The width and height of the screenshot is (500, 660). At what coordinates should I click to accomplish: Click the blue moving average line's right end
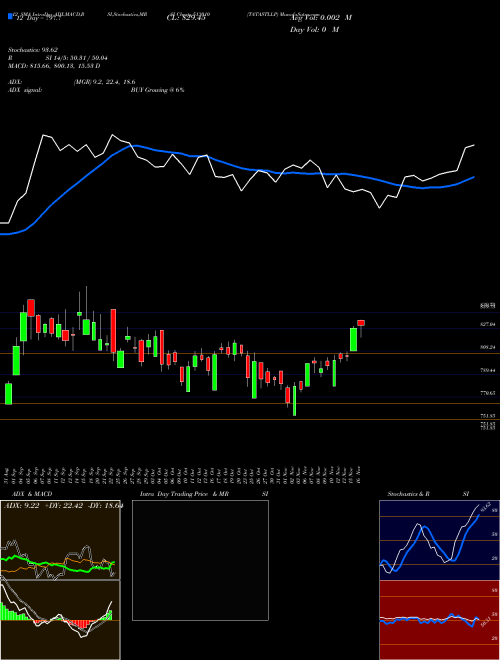474,177
